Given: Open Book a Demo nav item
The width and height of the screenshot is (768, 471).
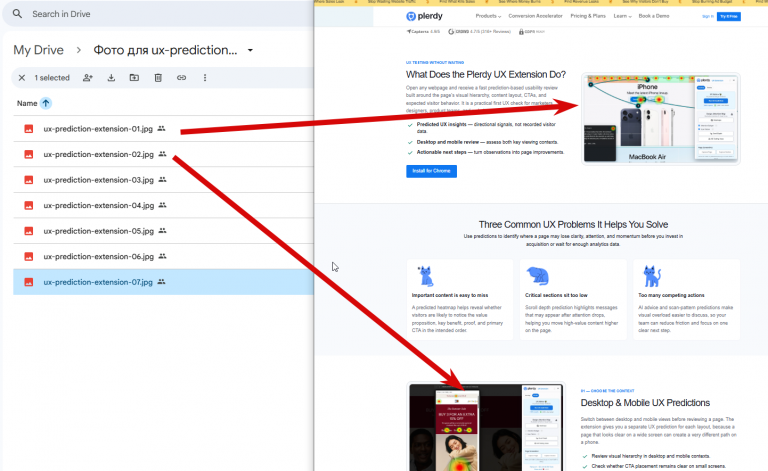Looking at the screenshot, I should pyautogui.click(x=653, y=16).
